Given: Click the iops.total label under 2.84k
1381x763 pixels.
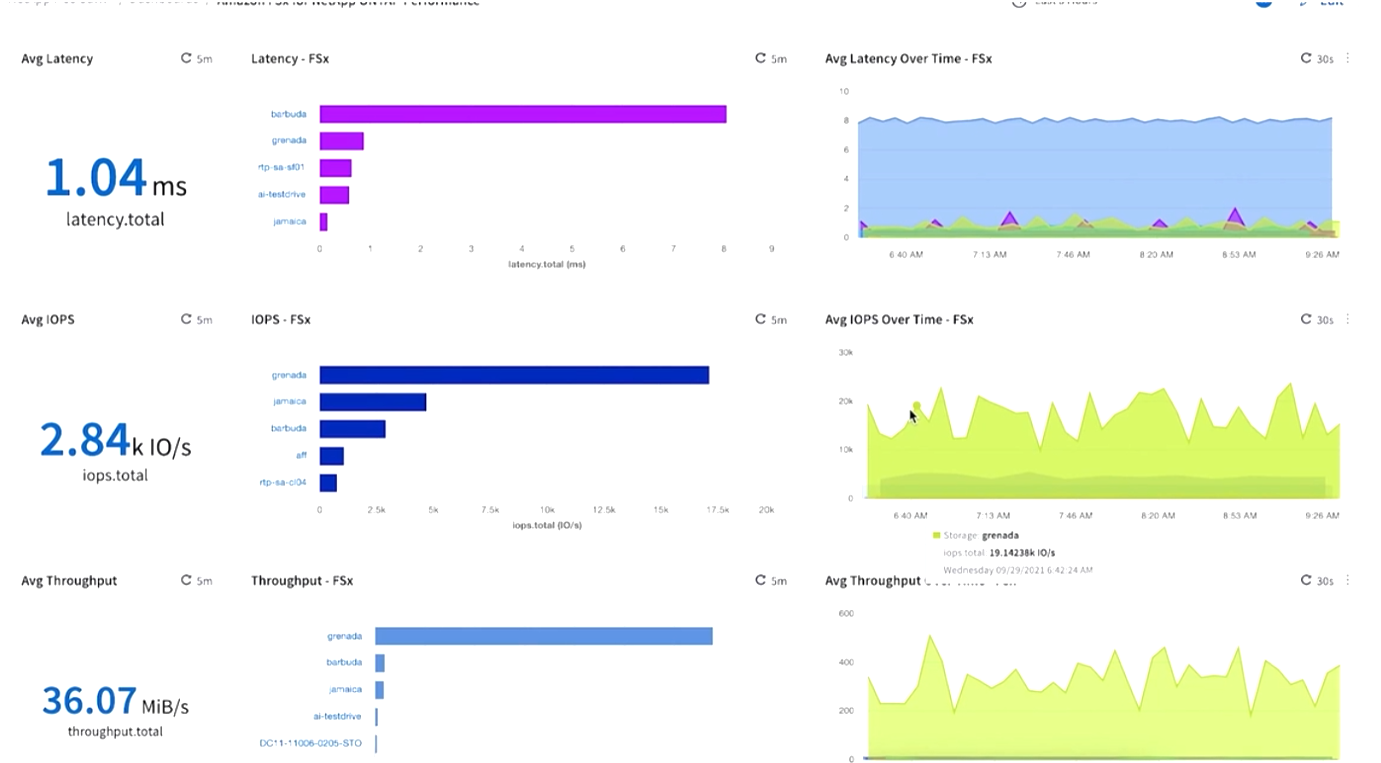Looking at the screenshot, I should point(115,476).
